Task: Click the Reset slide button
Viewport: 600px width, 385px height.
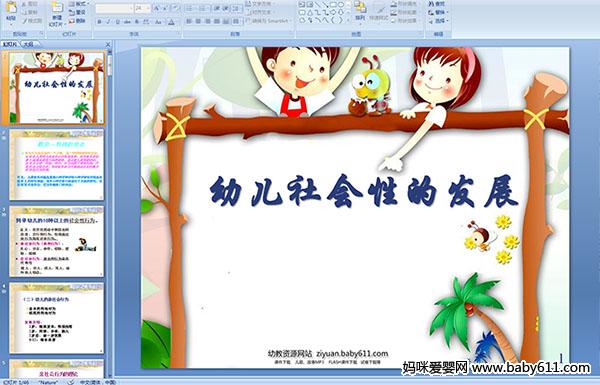Action: (x=77, y=13)
